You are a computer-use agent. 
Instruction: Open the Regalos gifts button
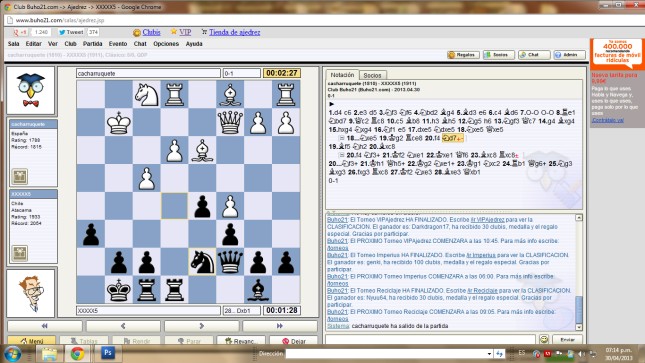pos(463,55)
